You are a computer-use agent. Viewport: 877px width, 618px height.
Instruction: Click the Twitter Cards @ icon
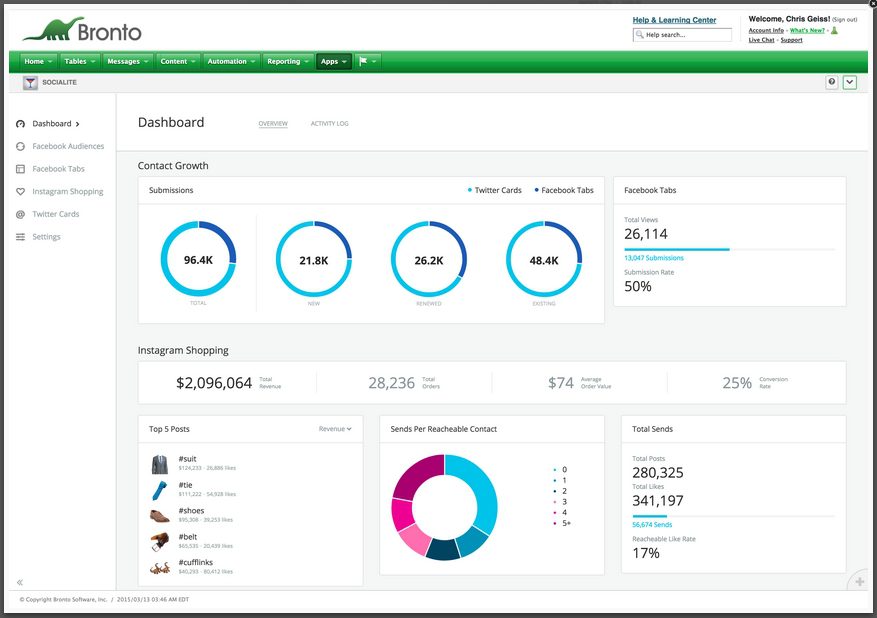(21, 214)
